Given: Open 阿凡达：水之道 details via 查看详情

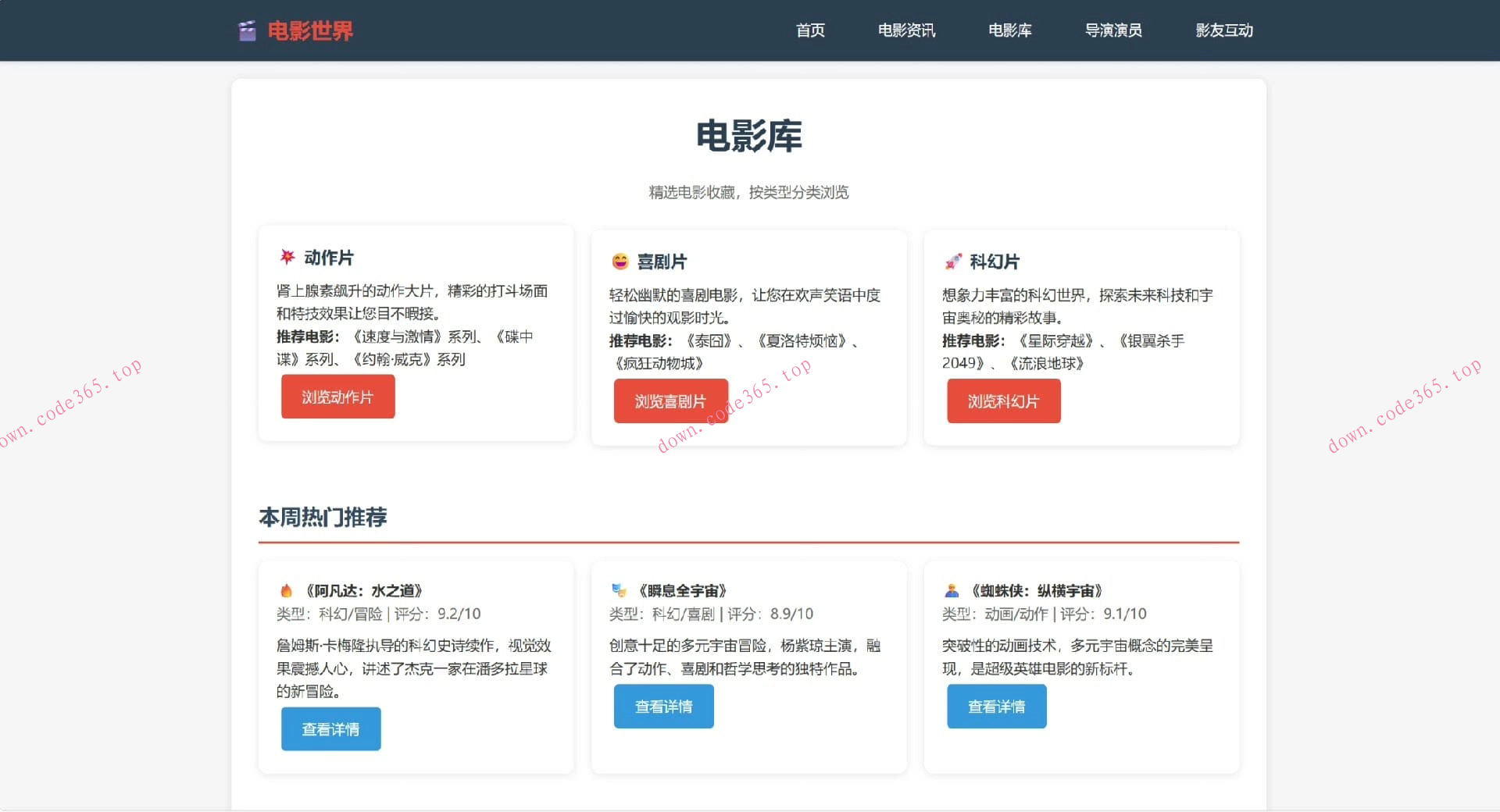Looking at the screenshot, I should (330, 728).
